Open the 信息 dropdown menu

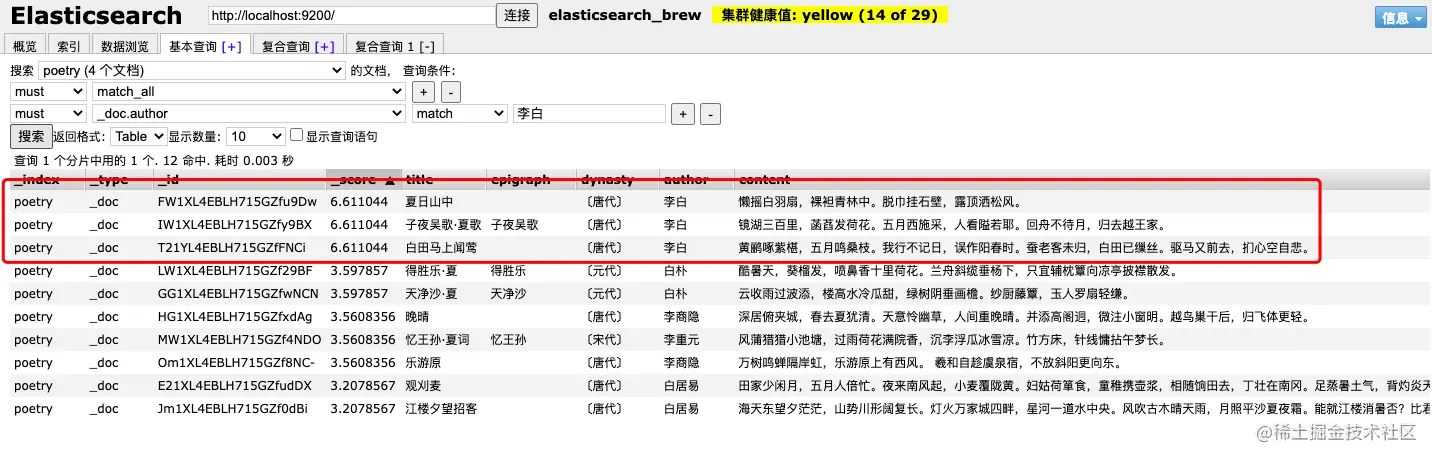1402,18
